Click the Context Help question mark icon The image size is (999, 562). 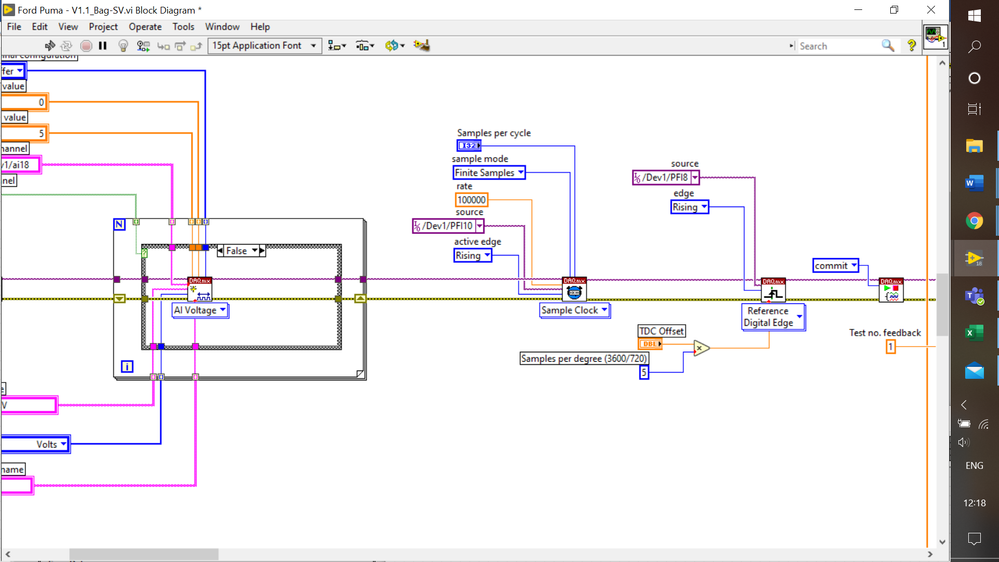[912, 46]
